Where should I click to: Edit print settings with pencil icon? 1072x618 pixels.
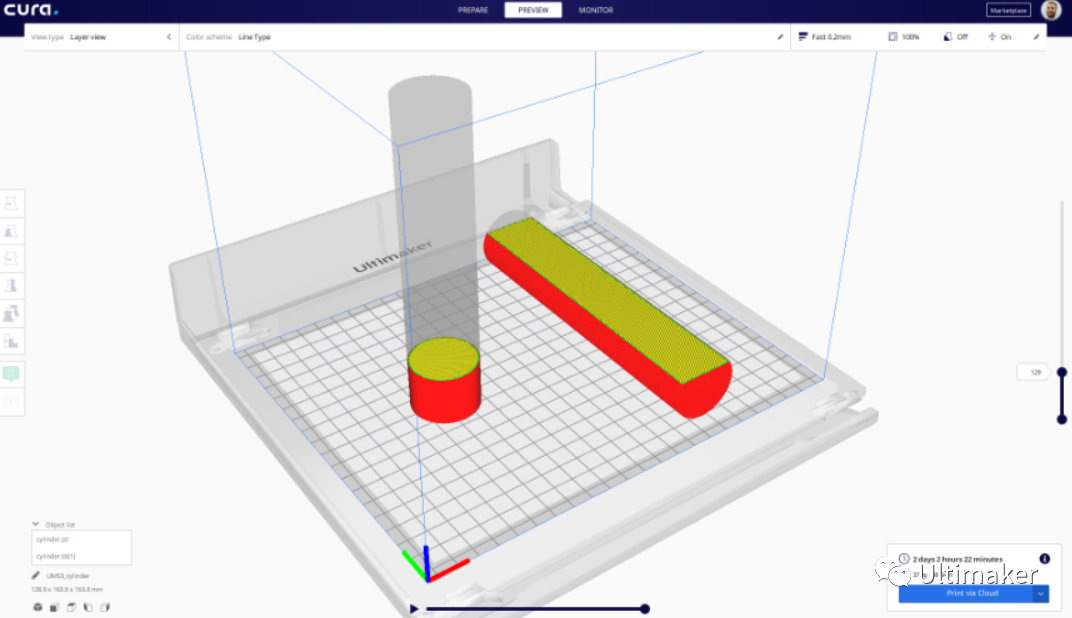[x=1036, y=37]
